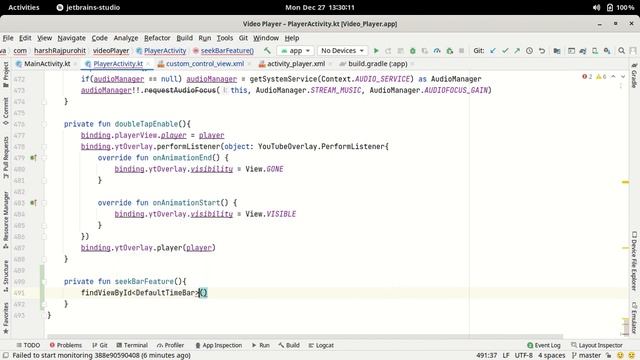Open the Problems tool window
This screenshot has height=360, width=640.
66,345
